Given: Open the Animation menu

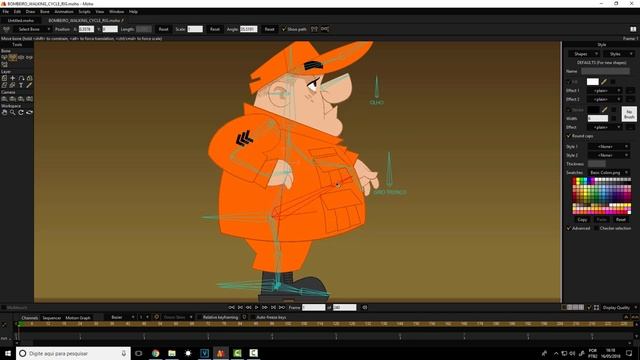Looking at the screenshot, I should [64, 12].
